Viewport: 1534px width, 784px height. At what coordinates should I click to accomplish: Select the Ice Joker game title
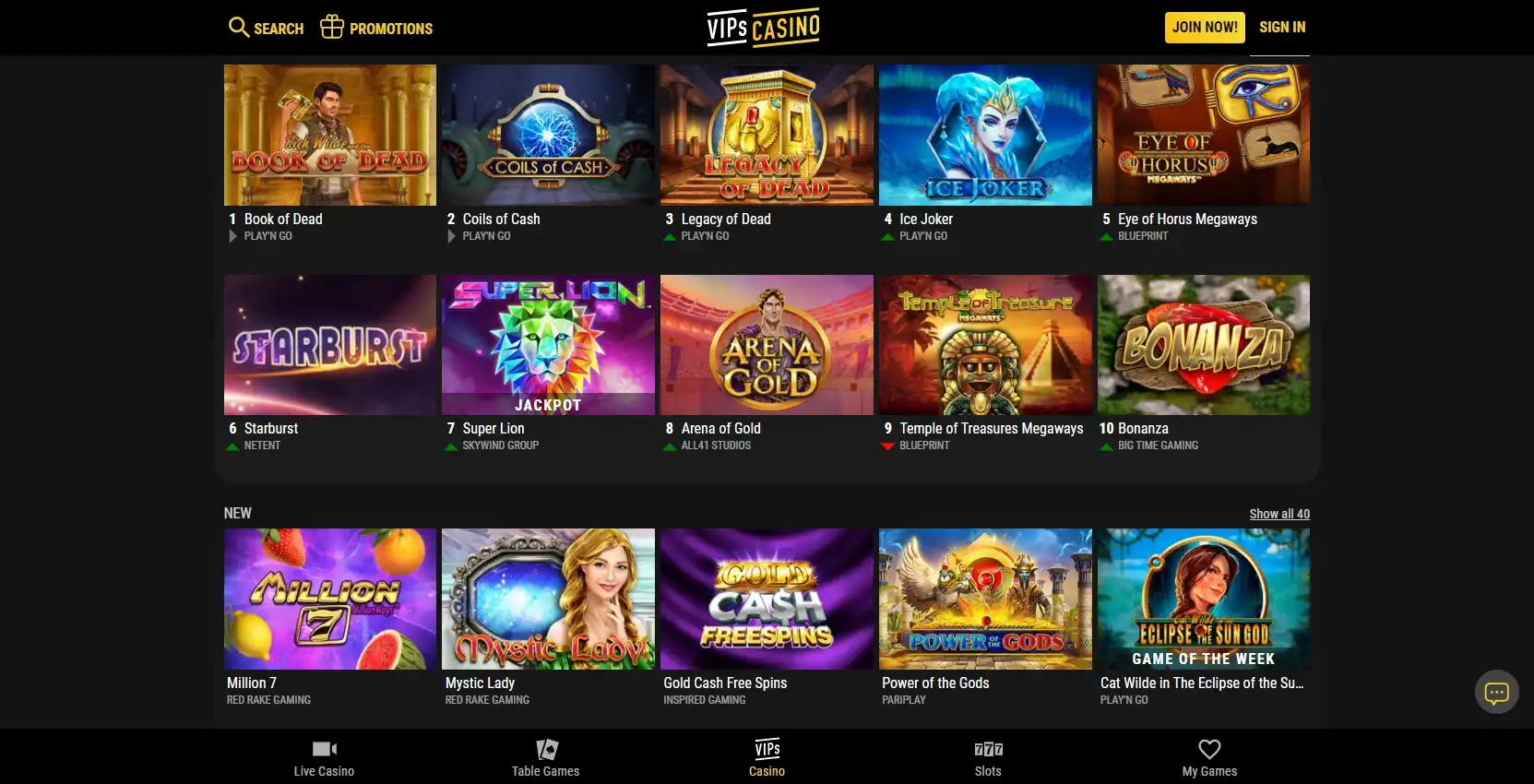point(926,219)
